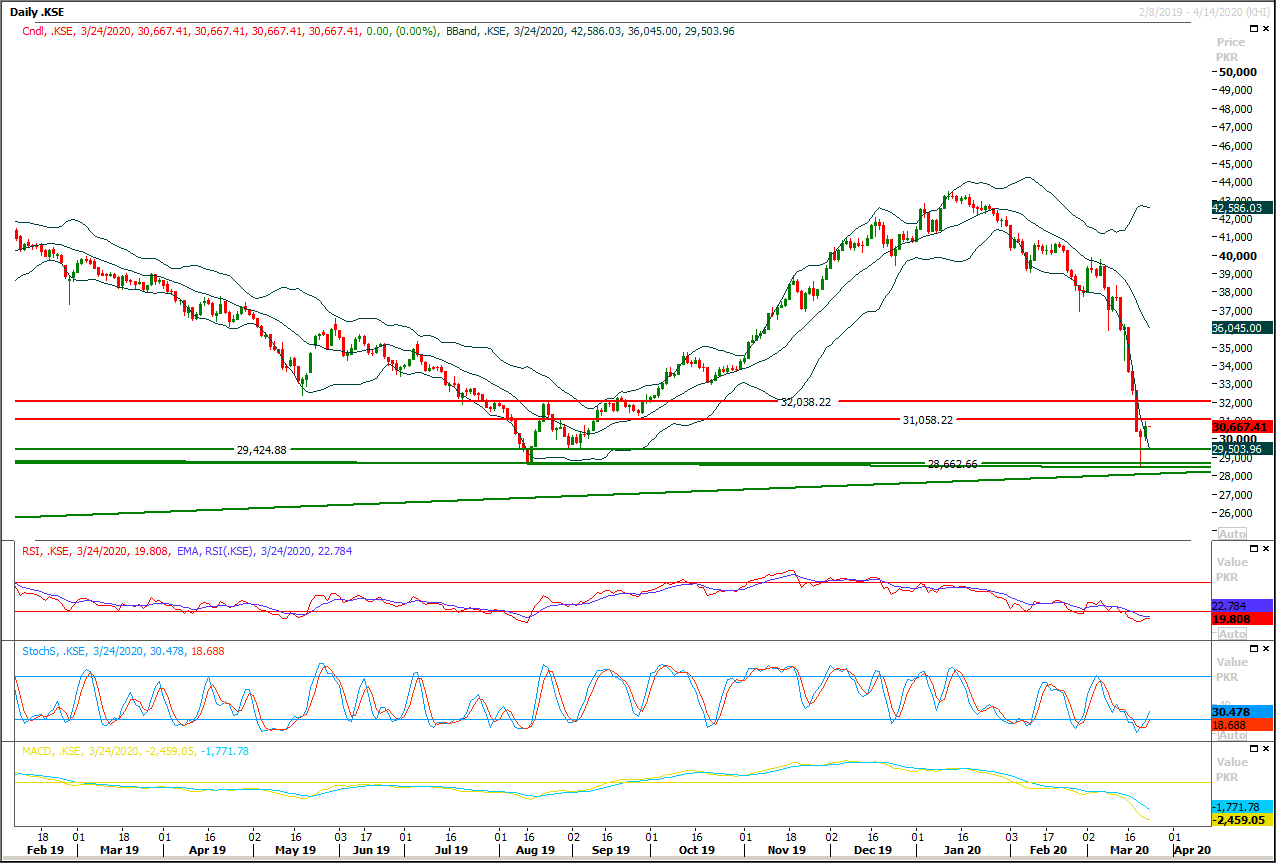Click the 22.784 EMA value tag
This screenshot has width=1276, height=863.
1241,606
